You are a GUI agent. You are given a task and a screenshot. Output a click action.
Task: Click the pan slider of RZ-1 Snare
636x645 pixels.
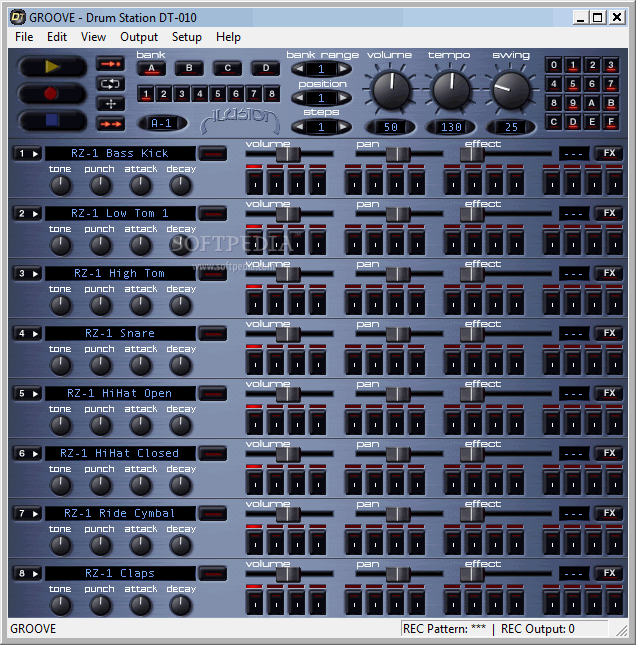click(398, 334)
